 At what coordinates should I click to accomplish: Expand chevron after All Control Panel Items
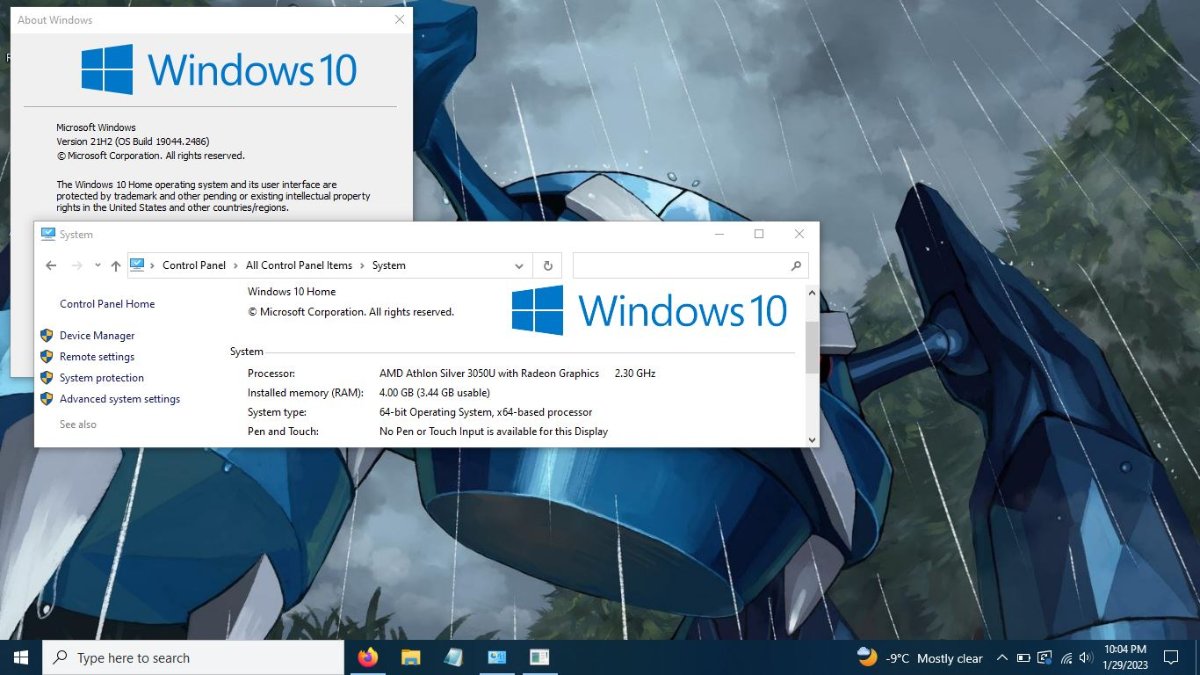[362, 266]
